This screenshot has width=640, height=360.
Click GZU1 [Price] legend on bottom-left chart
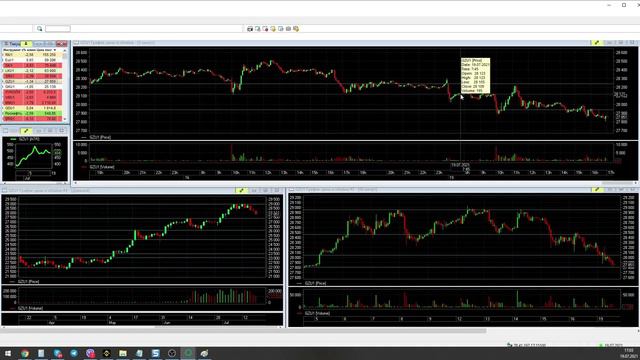(x=29, y=282)
